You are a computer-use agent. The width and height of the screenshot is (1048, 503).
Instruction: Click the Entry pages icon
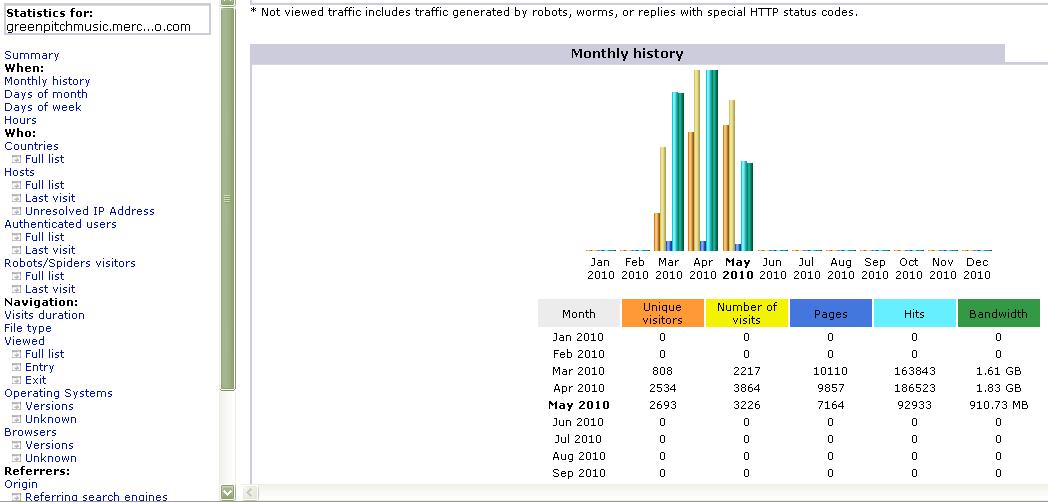(x=17, y=367)
